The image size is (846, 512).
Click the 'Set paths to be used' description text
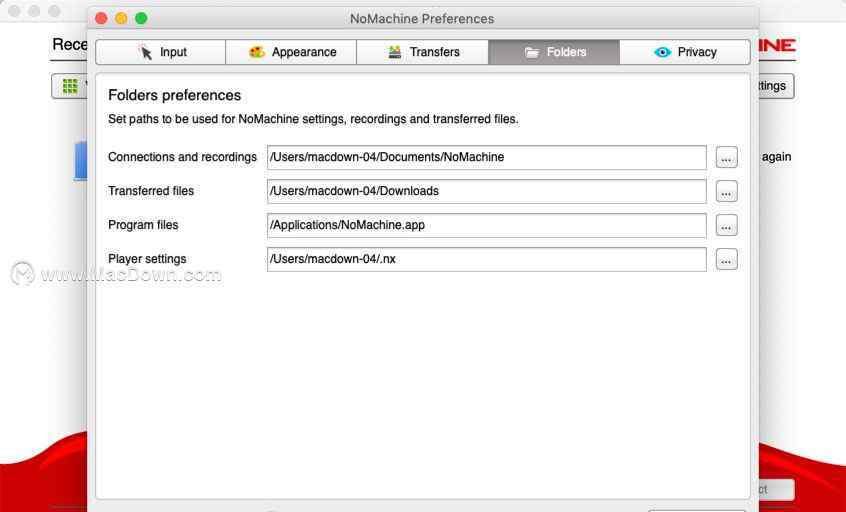click(x=313, y=119)
